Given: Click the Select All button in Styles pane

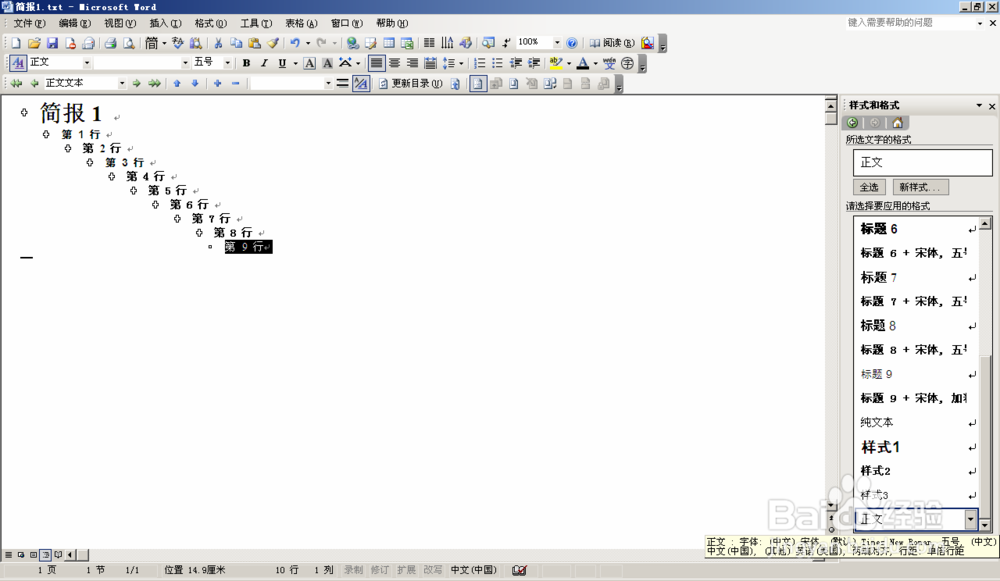Looking at the screenshot, I should coord(869,187).
